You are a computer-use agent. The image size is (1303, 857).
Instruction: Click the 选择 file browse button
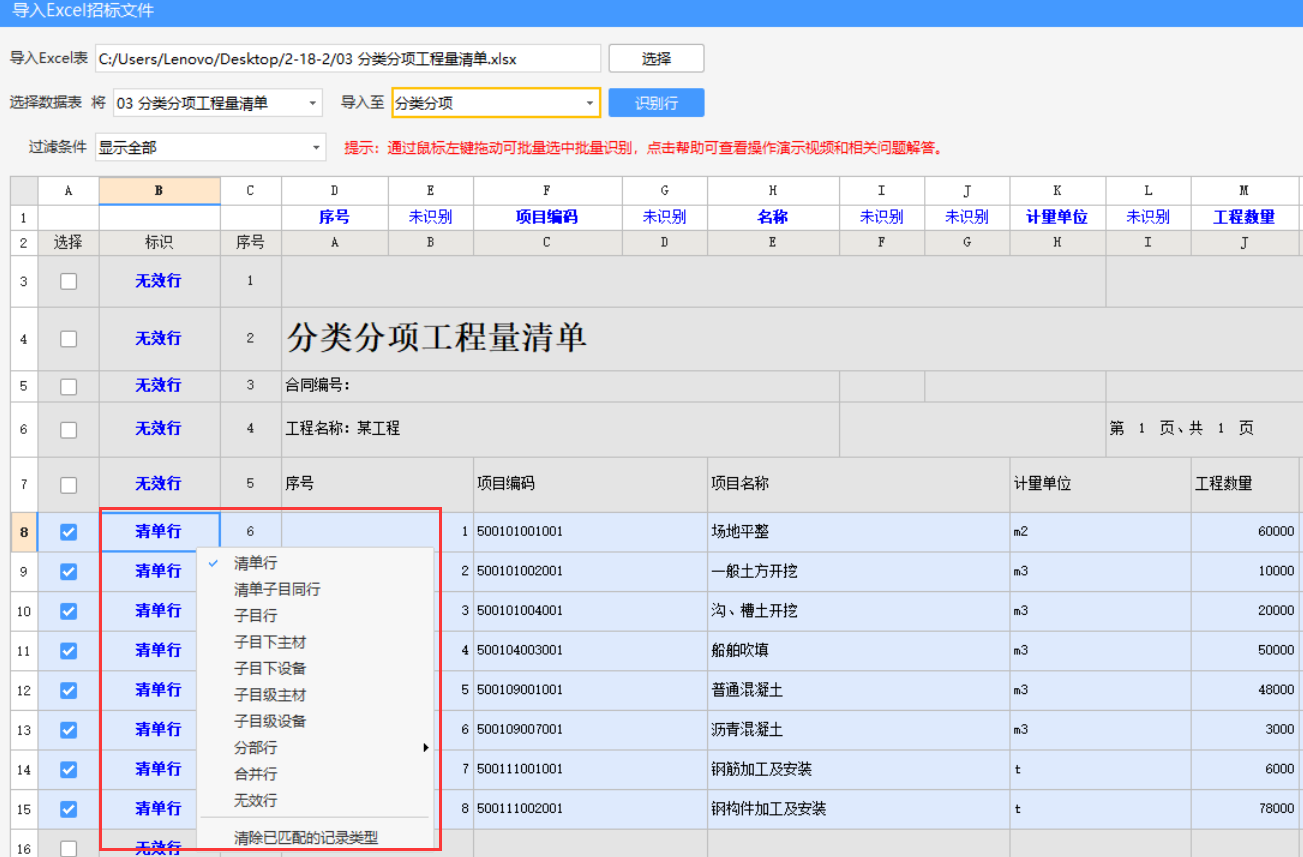656,59
